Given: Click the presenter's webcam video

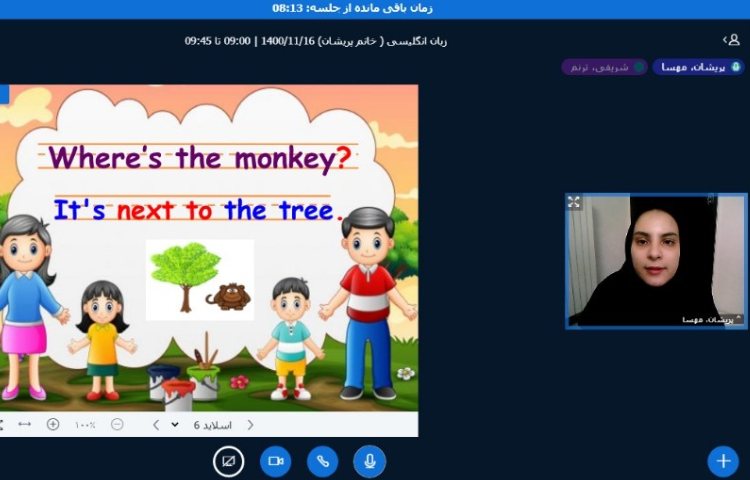Looking at the screenshot, I should tap(656, 260).
